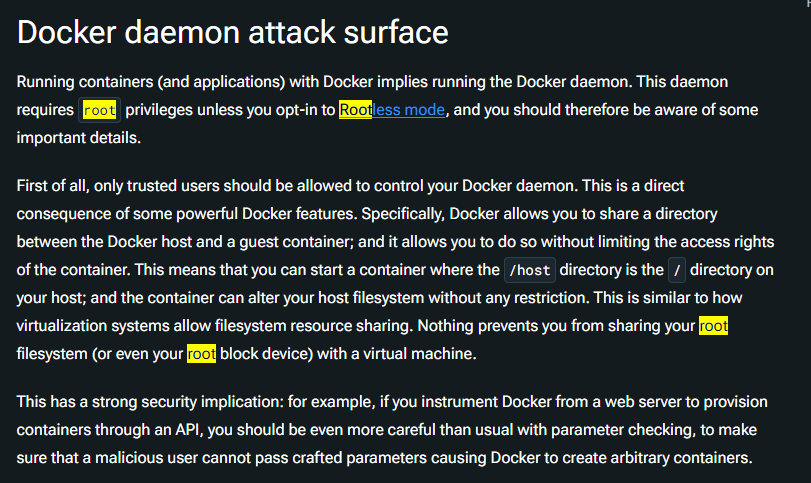Click 'Running containers' at paragraph start
811x483 pixels.
85,82
